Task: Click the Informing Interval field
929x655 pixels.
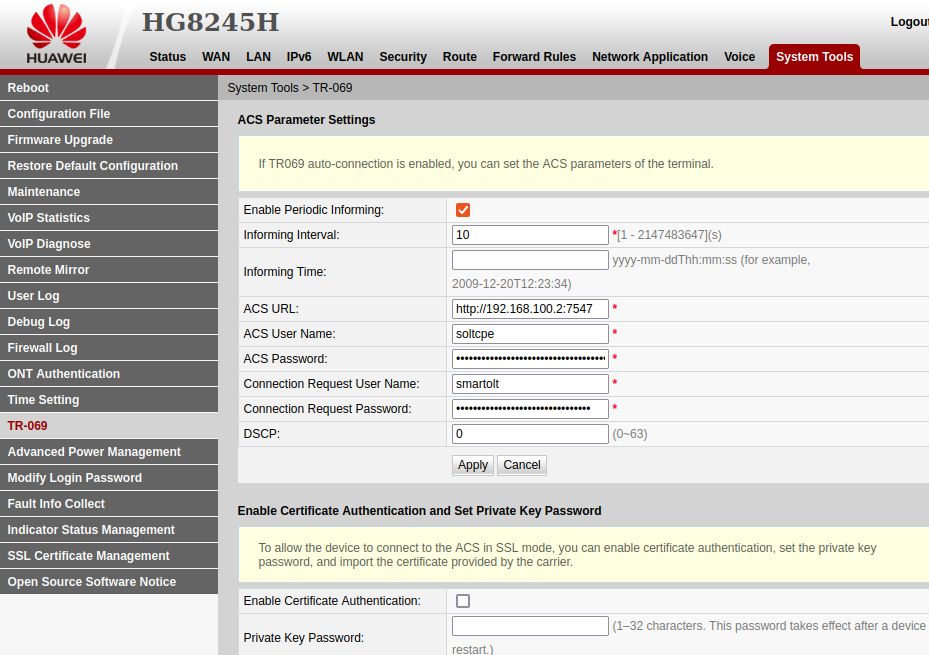Action: [530, 235]
